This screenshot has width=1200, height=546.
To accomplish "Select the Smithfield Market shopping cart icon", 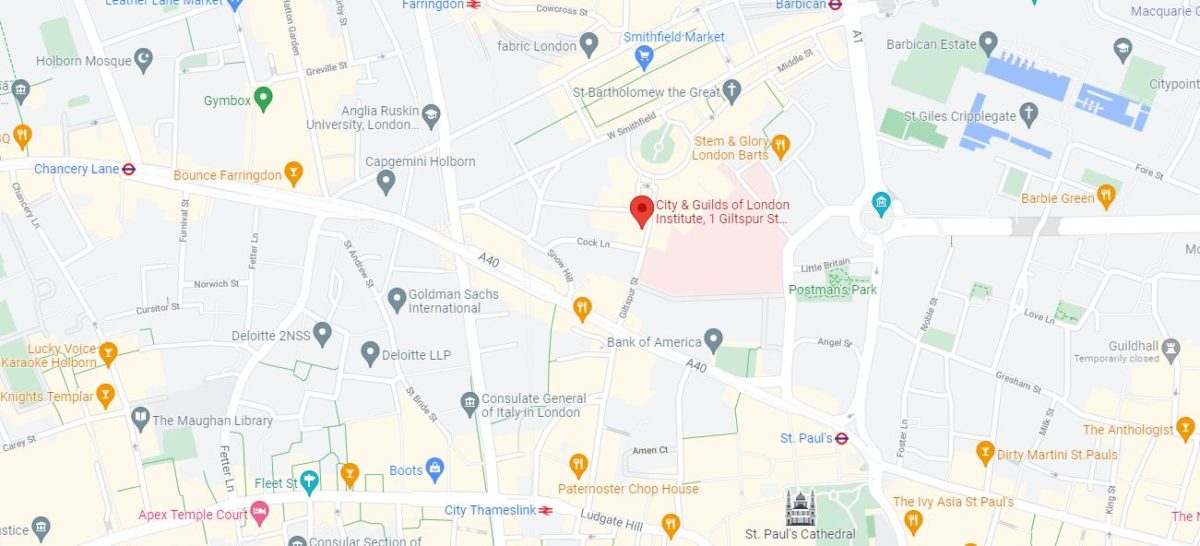I will 645,59.
